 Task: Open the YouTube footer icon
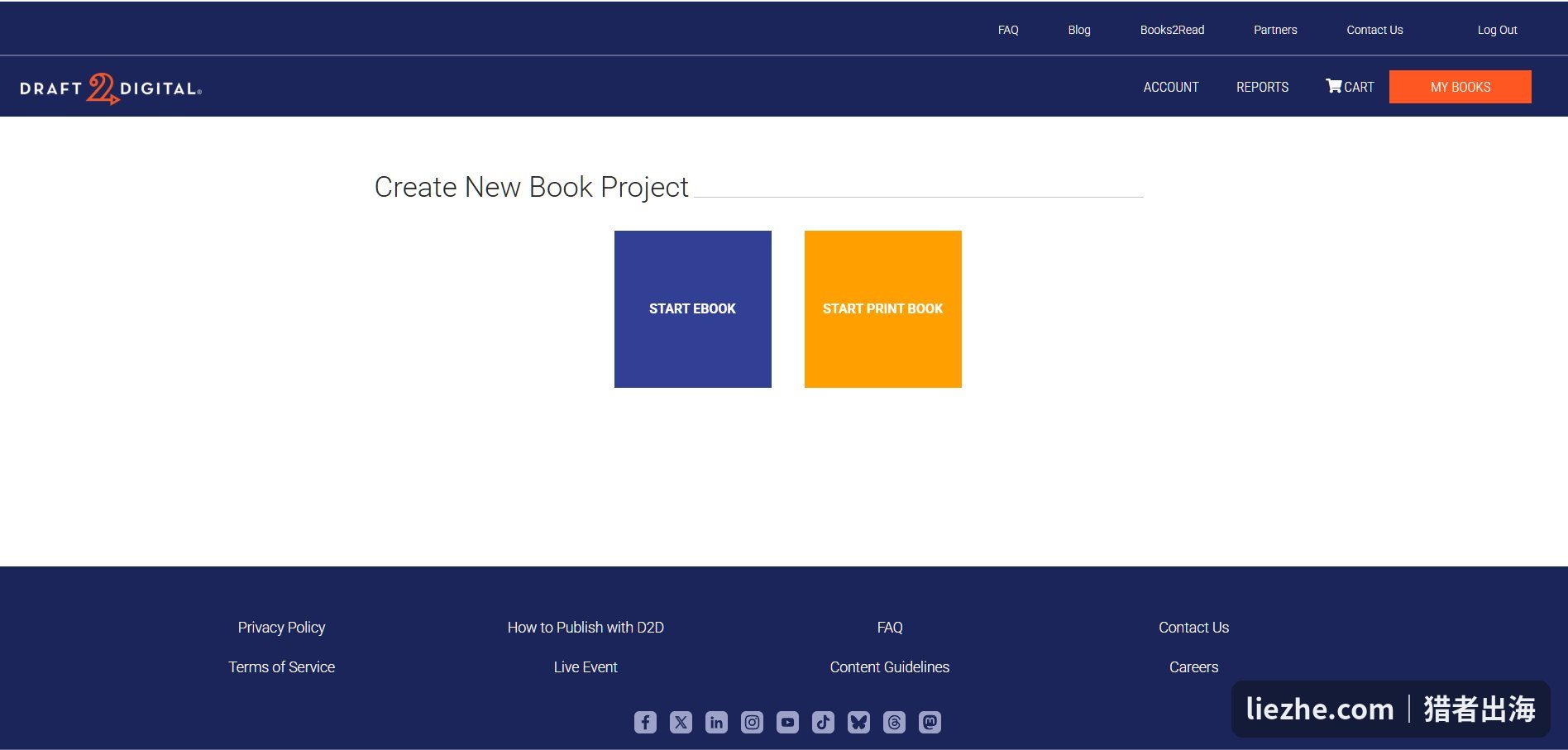coord(787,722)
